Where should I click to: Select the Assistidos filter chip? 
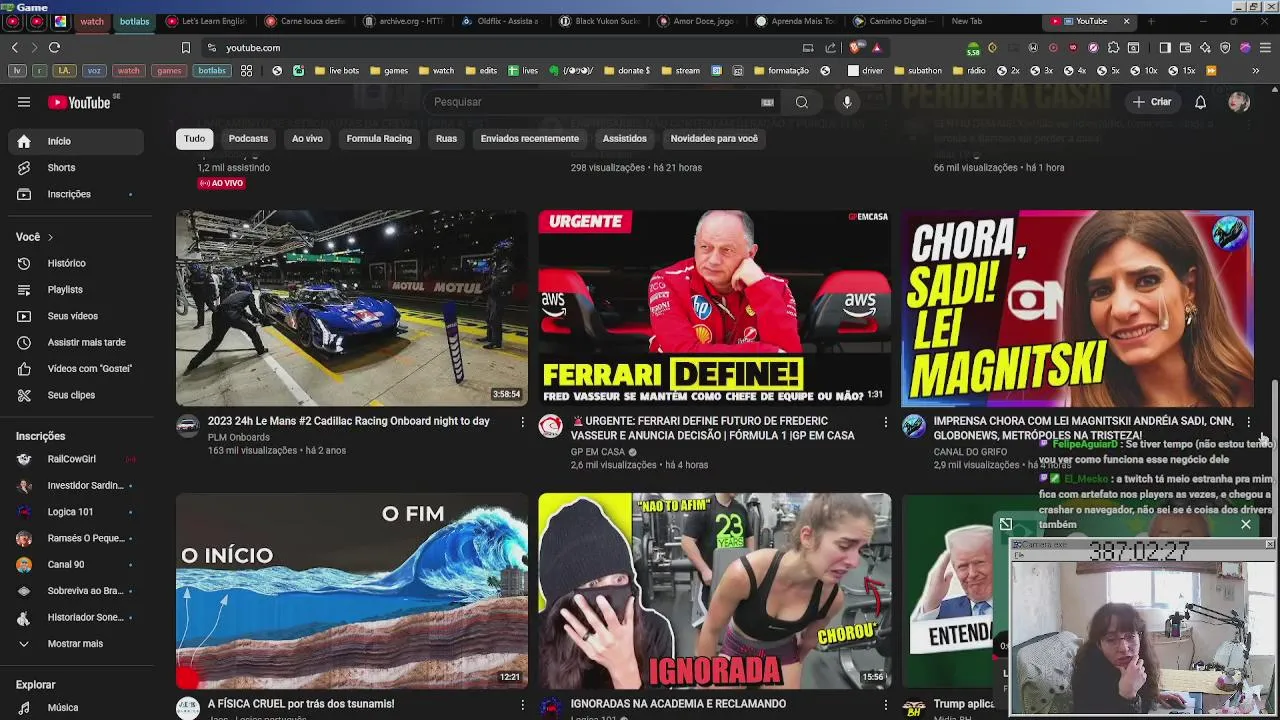click(x=624, y=139)
